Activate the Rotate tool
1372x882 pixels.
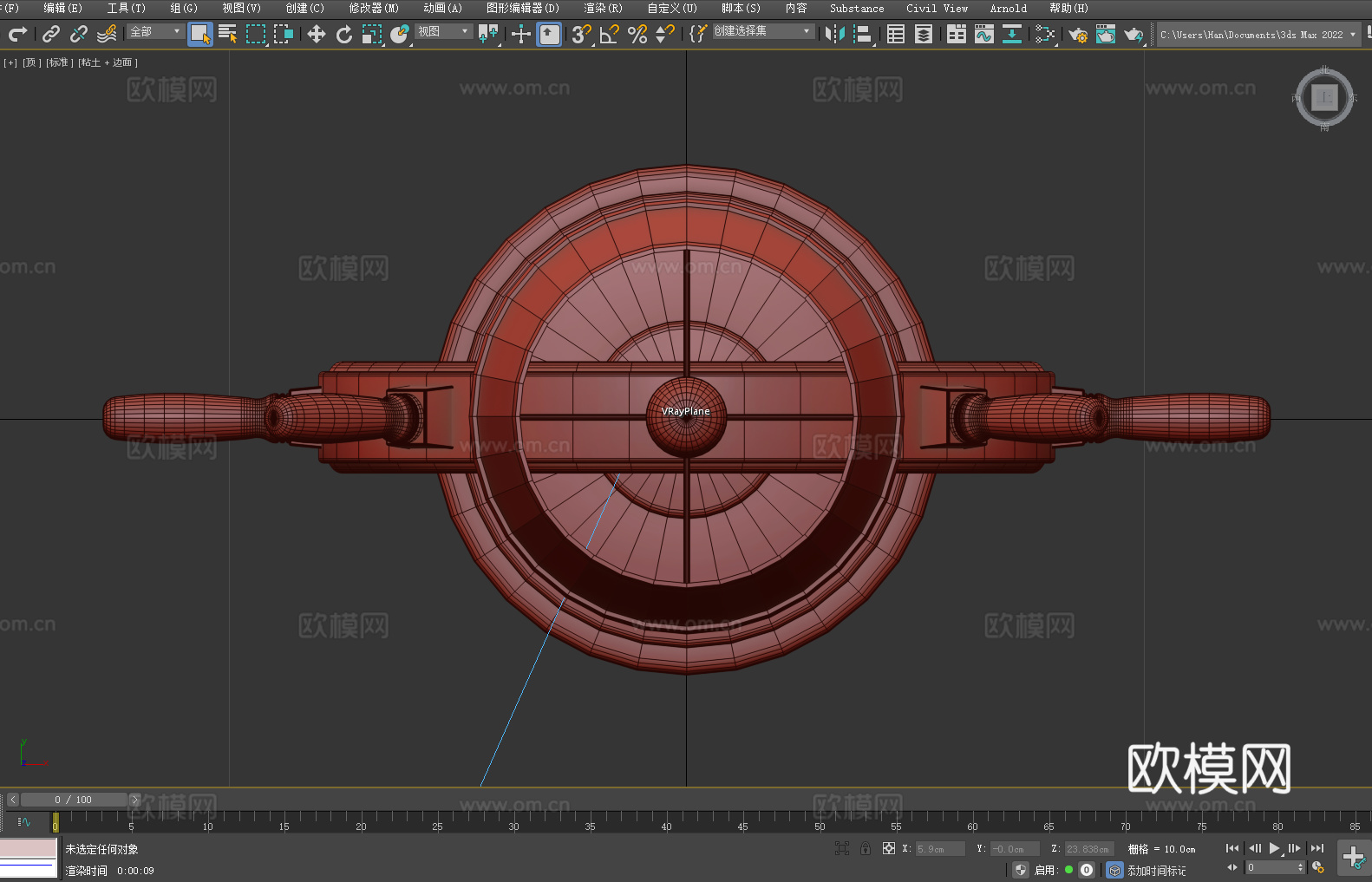344,34
